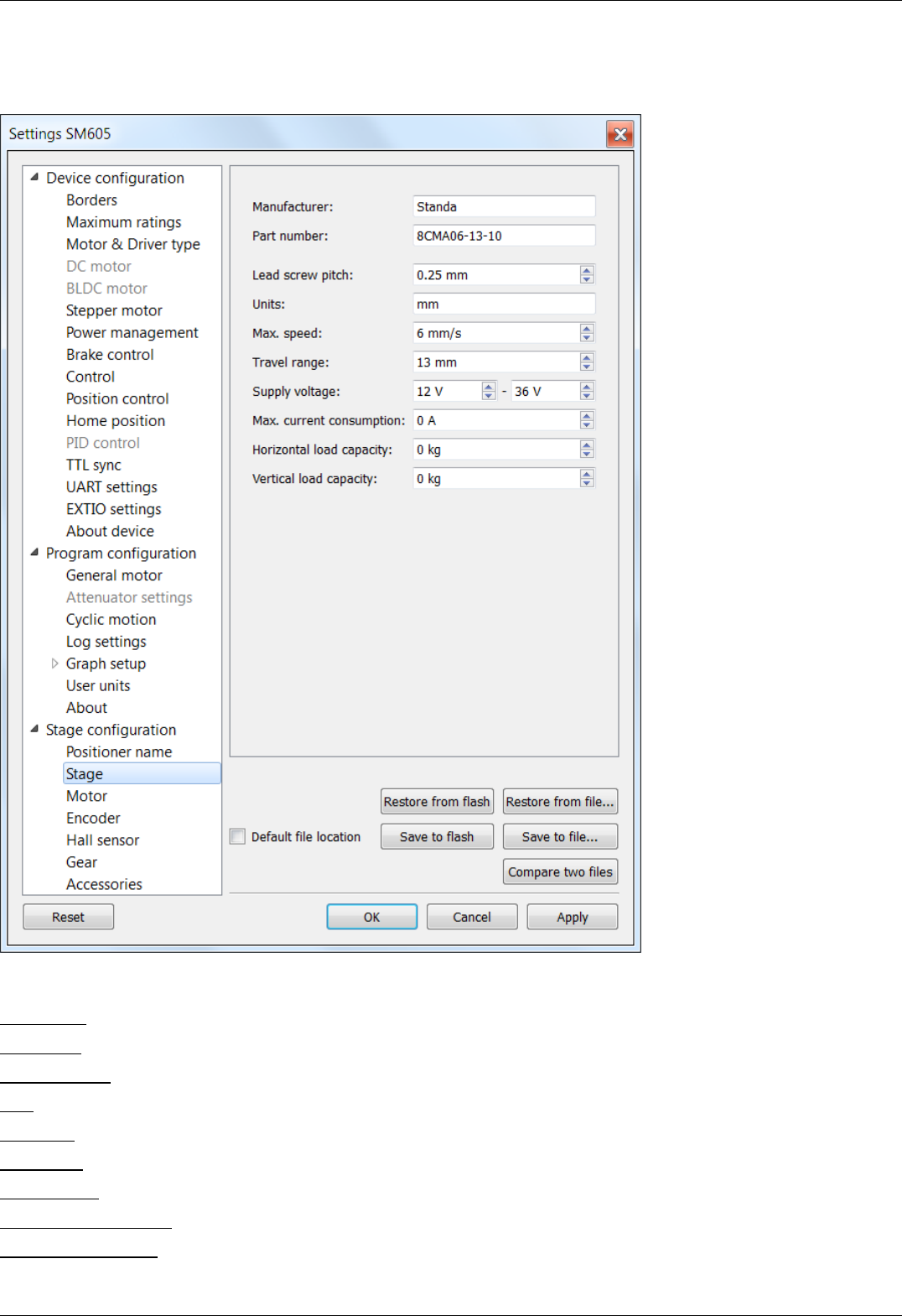This screenshot has height=1316, width=902.
Task: Open Power management settings
Action: pyautogui.click(x=132, y=332)
